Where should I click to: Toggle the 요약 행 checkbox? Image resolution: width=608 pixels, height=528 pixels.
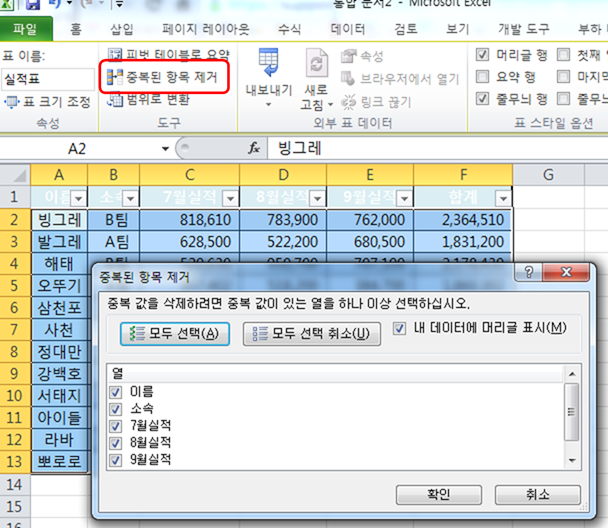[x=482, y=77]
